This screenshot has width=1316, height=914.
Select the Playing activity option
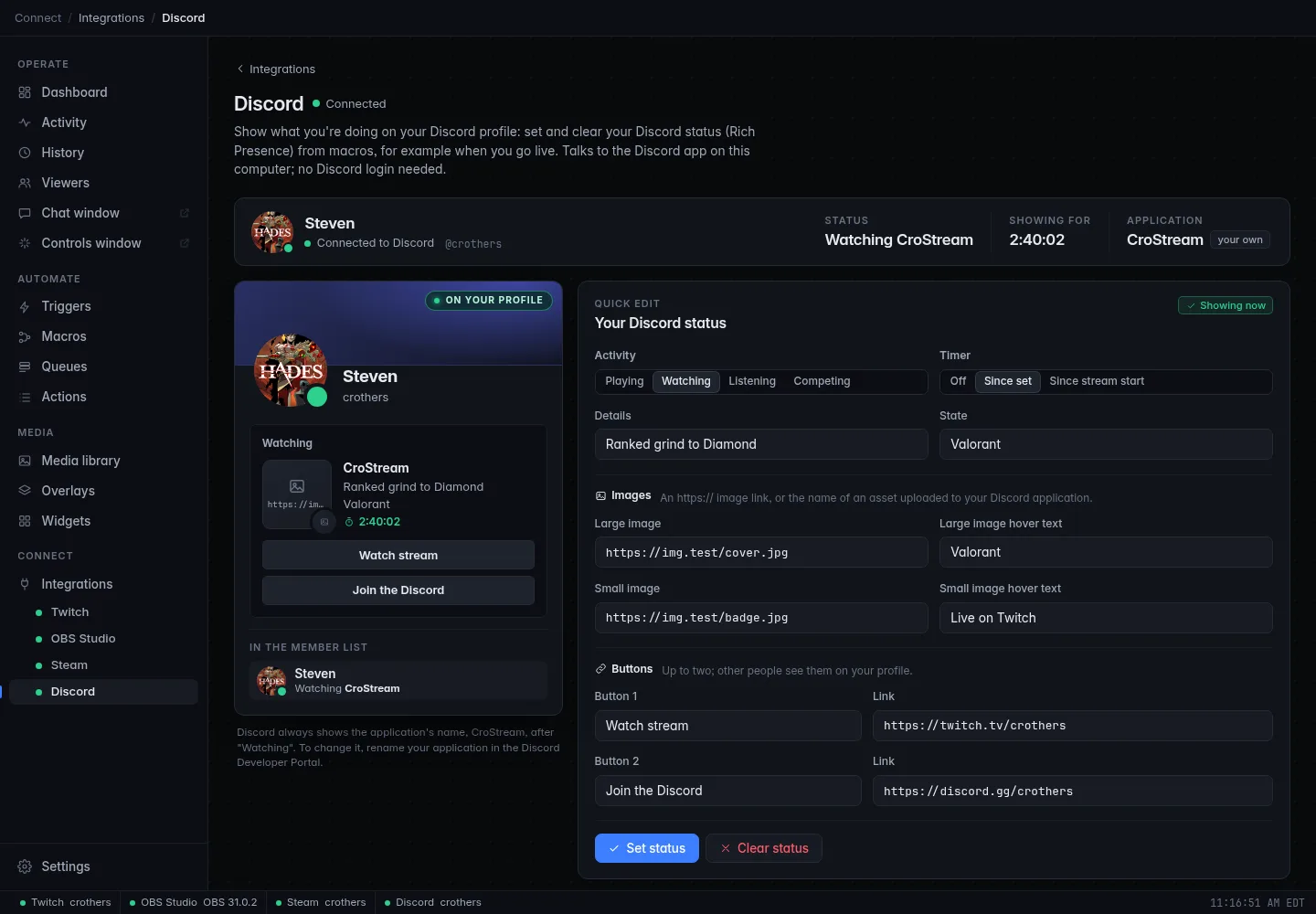(624, 381)
